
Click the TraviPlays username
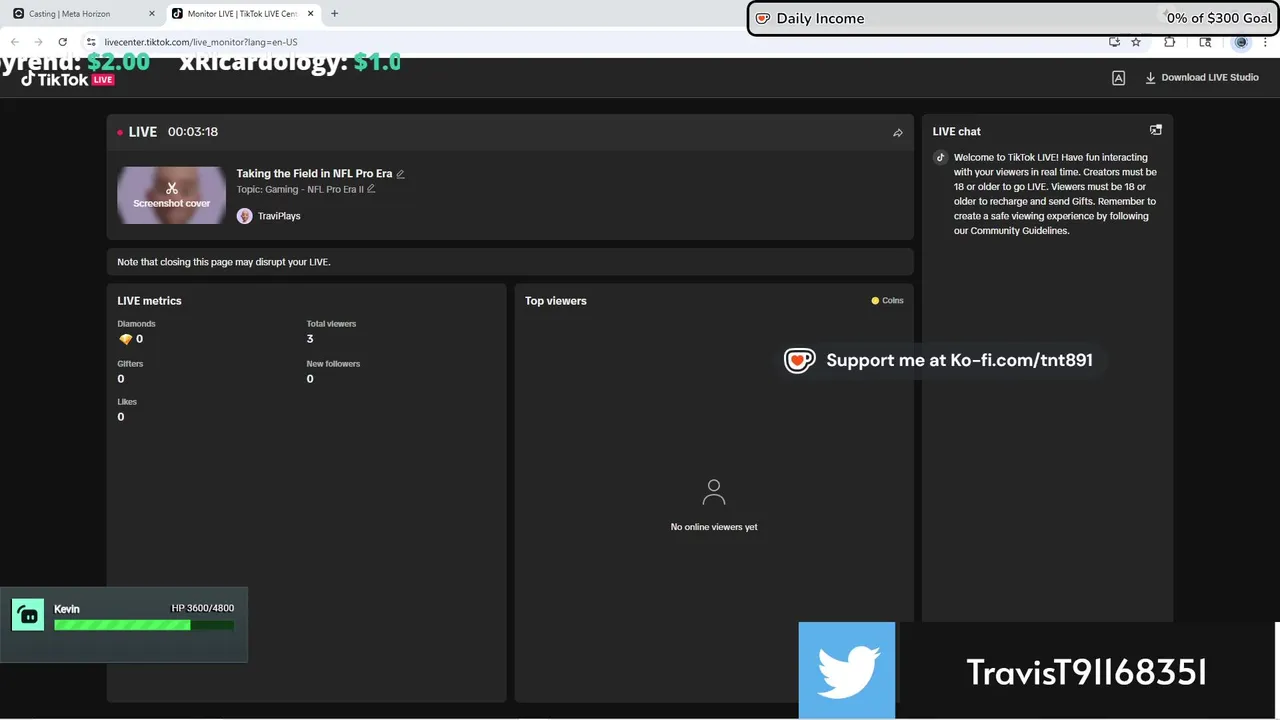(x=279, y=216)
